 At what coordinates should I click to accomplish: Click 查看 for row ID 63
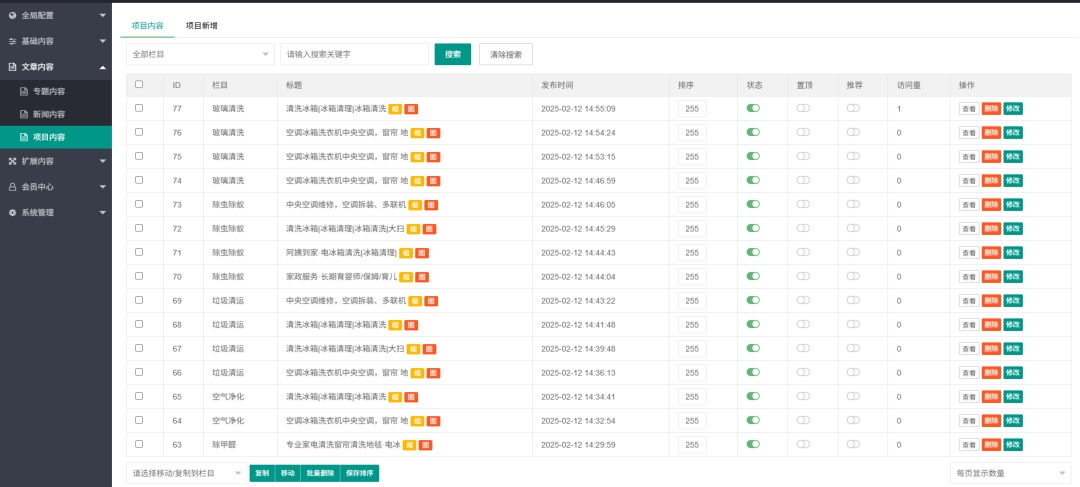[x=969, y=445]
